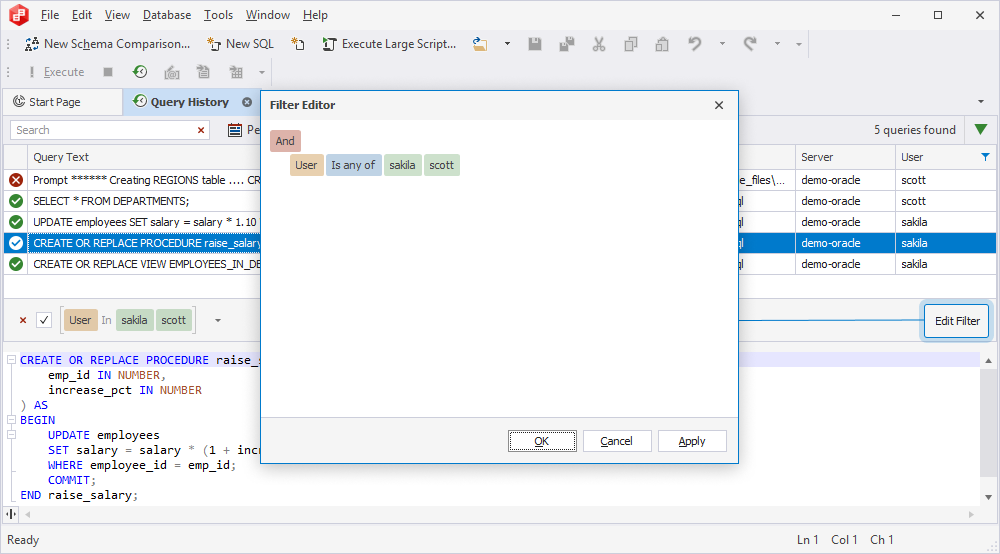The width and height of the screenshot is (1000, 554).
Task: Click the new document icon beside New SQL
Action: [298, 44]
